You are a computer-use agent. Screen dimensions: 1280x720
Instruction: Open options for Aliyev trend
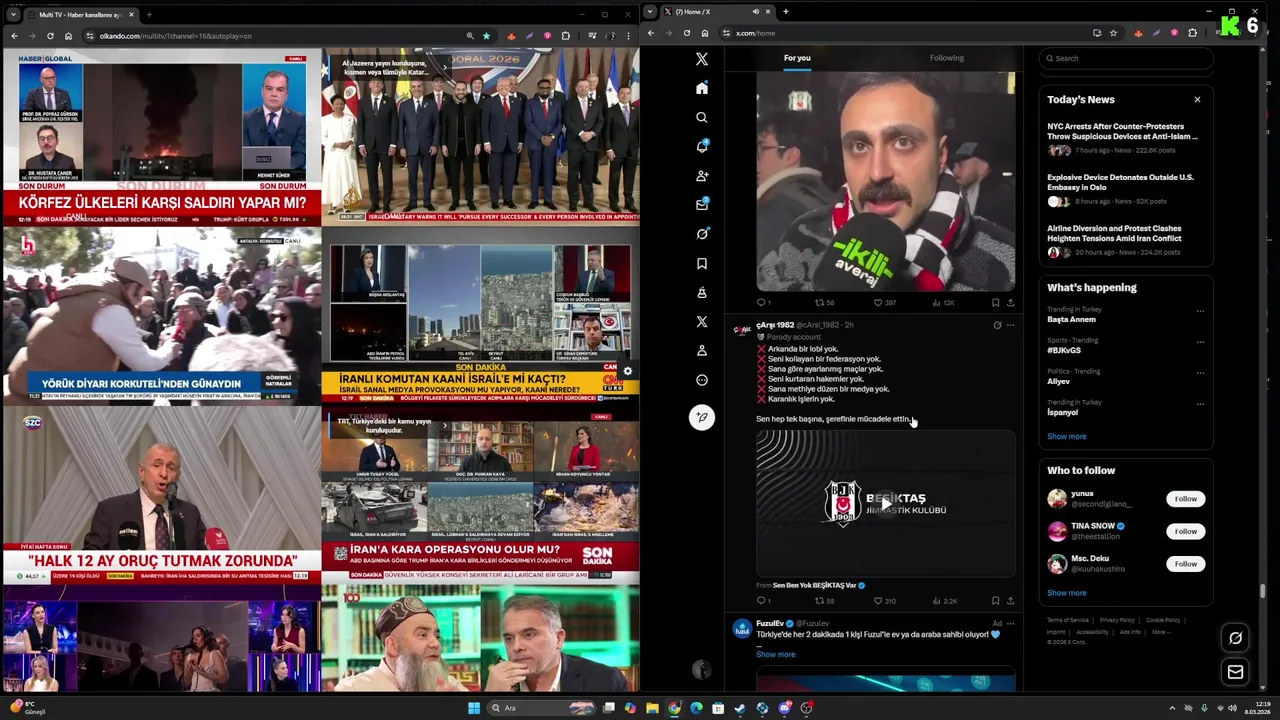[1200, 373]
